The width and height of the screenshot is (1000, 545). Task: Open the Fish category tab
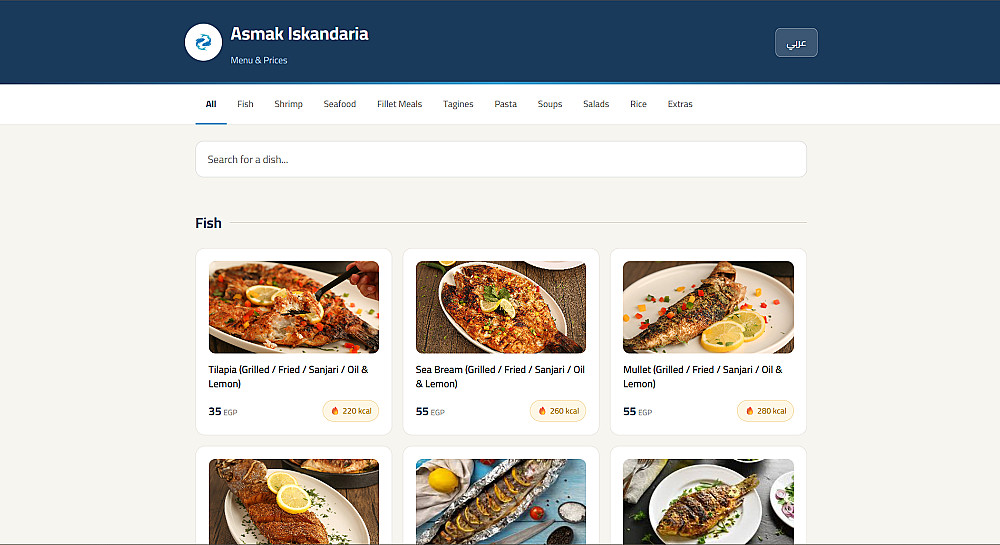[x=245, y=104]
